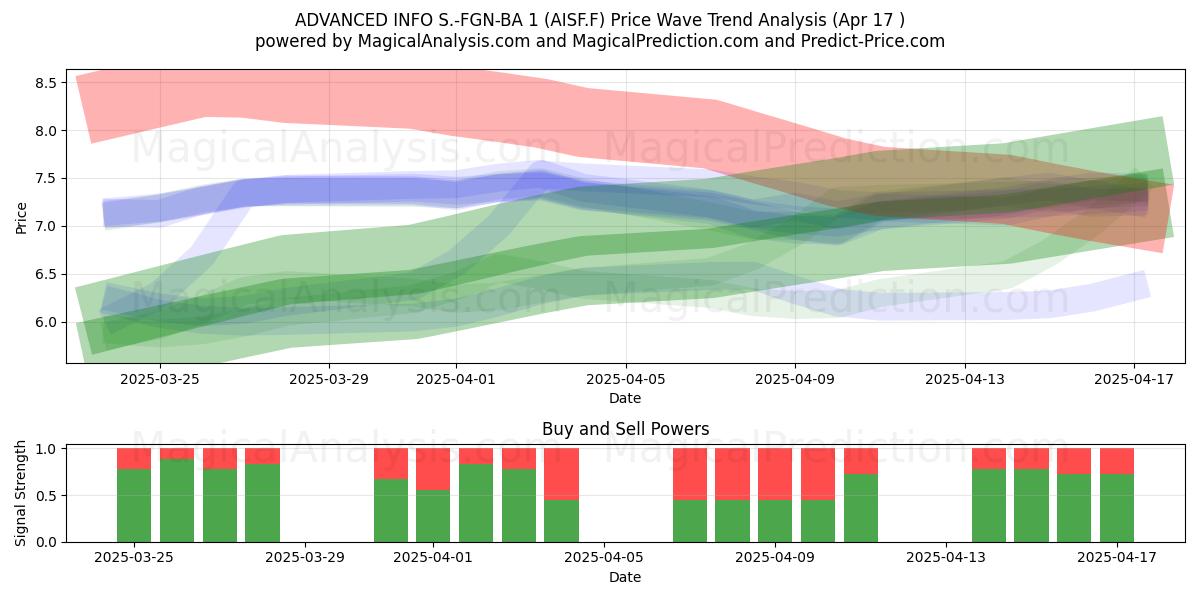Click the 1.0 signal strength tick
This screenshot has width=1200, height=600.
(48, 449)
